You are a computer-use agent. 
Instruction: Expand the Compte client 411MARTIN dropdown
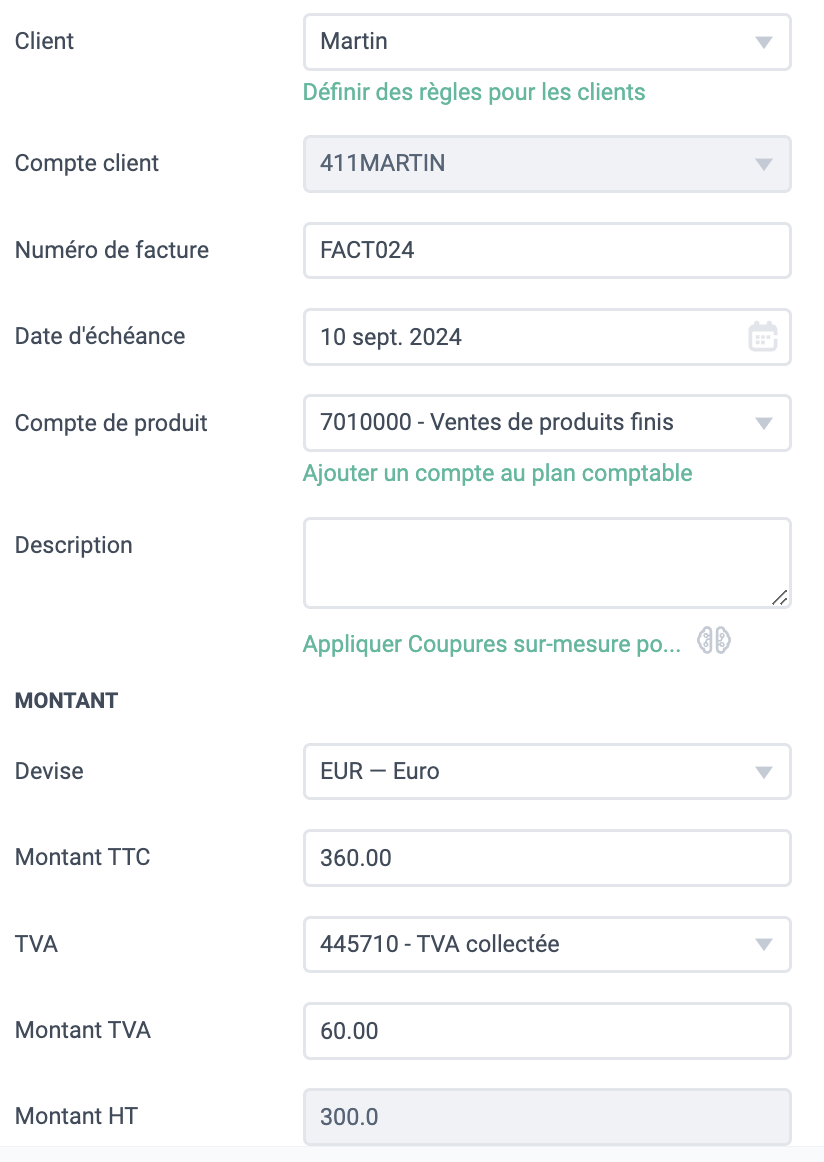(547, 164)
